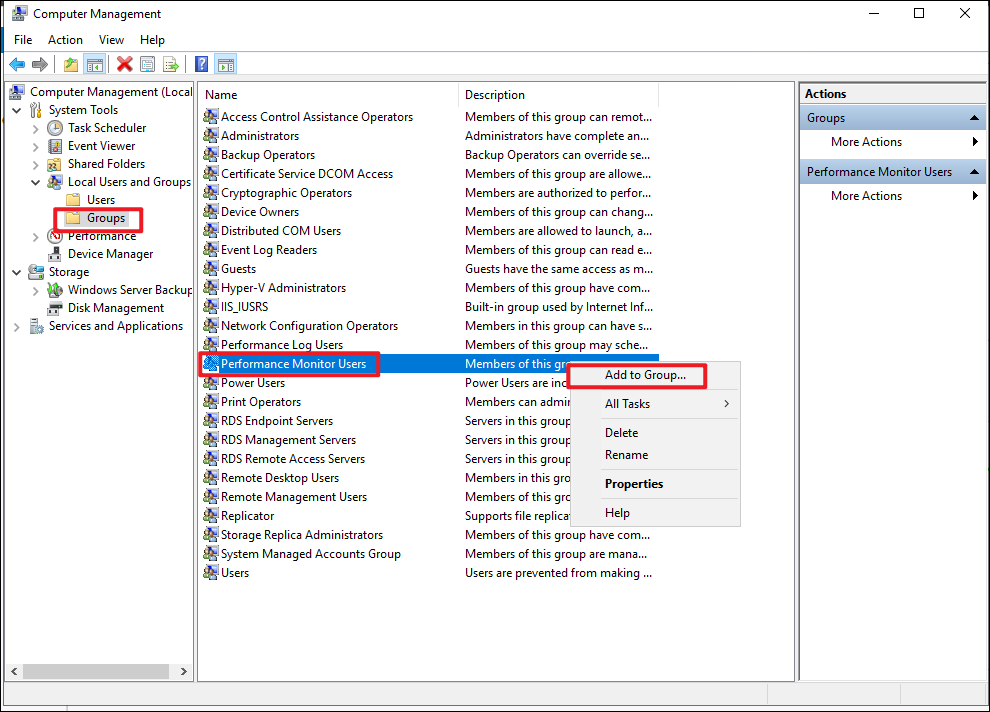The width and height of the screenshot is (990, 712).
Task: Select the Groups folder in tree
Action: pos(105,218)
